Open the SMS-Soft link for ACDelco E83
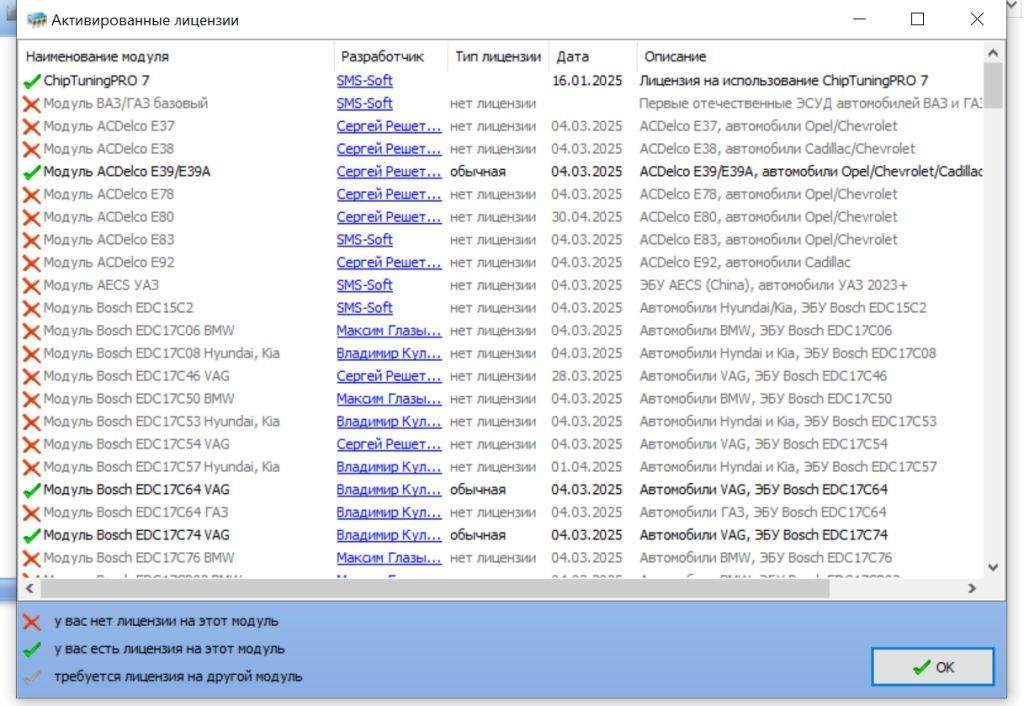This screenshot has height=706, width=1024. tap(364, 240)
